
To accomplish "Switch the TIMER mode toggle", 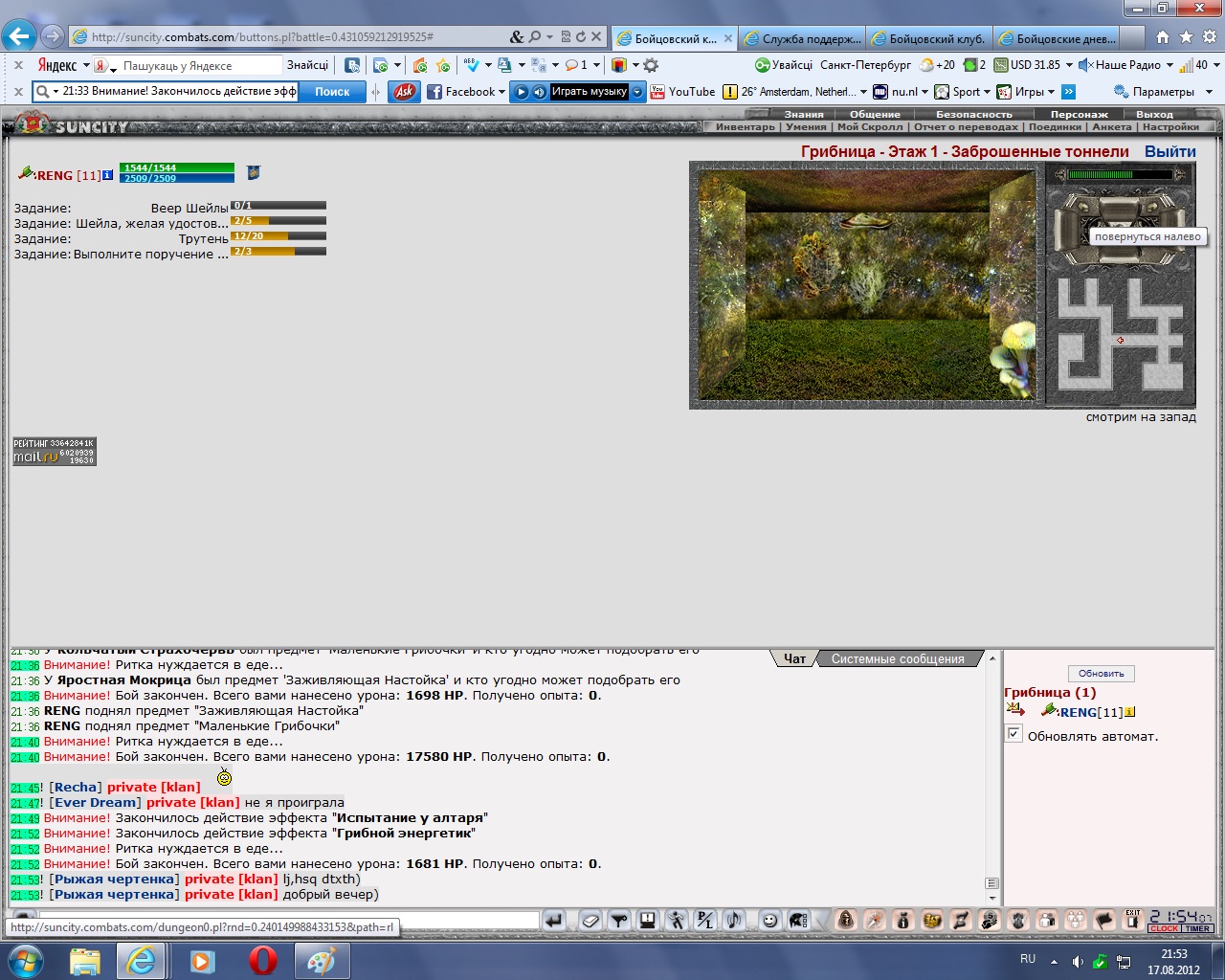I will tap(1198, 928).
